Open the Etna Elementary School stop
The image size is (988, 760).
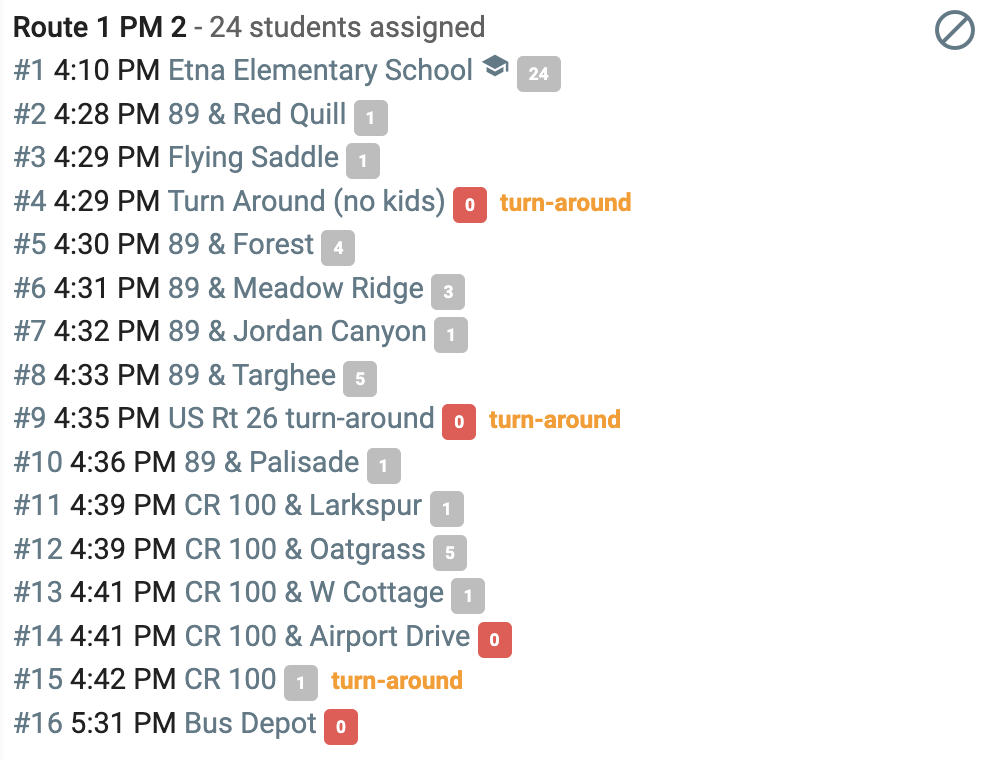tap(320, 70)
